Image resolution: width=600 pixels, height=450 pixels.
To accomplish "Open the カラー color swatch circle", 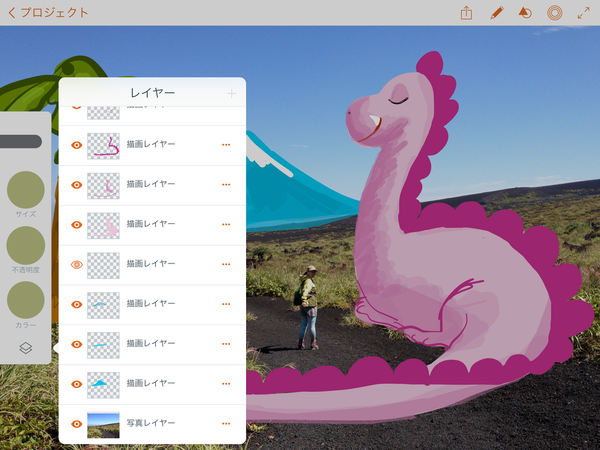I will tap(26, 300).
